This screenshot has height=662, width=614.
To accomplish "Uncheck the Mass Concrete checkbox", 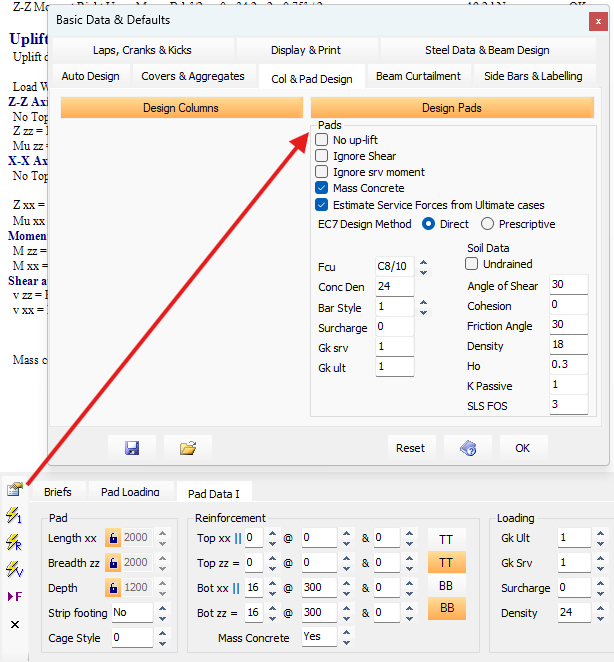I will pyautogui.click(x=322, y=187).
